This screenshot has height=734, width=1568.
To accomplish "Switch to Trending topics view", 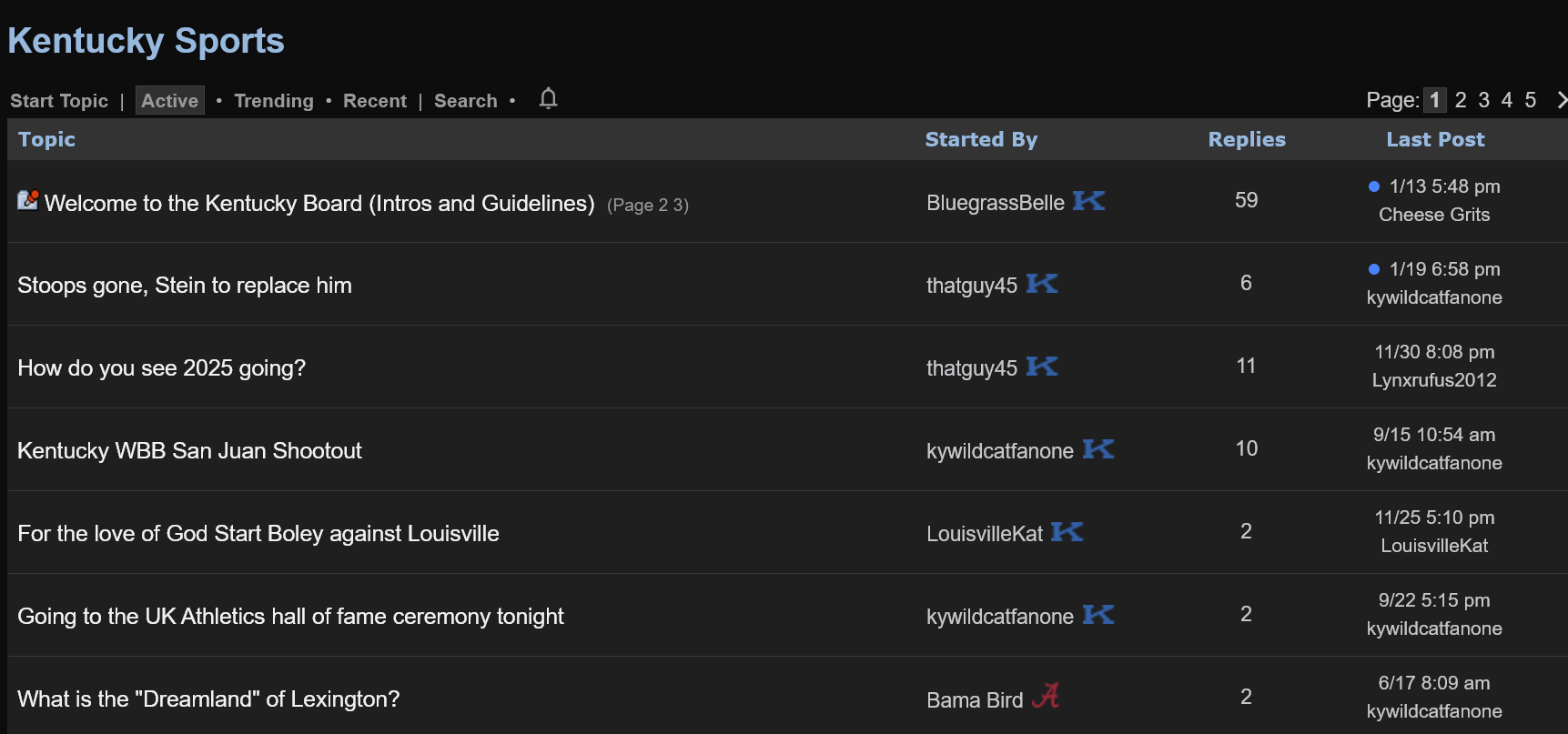I will coord(274,101).
